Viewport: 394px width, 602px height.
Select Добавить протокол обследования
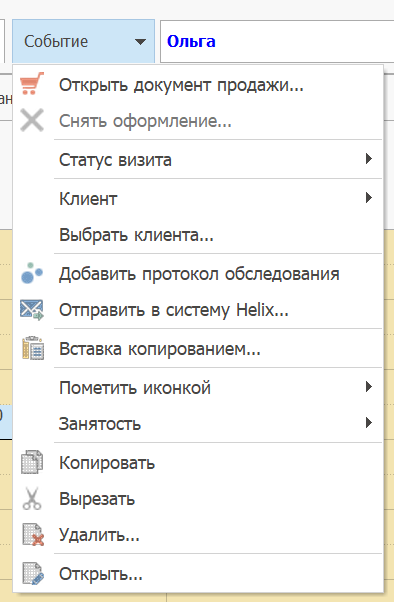pyautogui.click(x=198, y=274)
